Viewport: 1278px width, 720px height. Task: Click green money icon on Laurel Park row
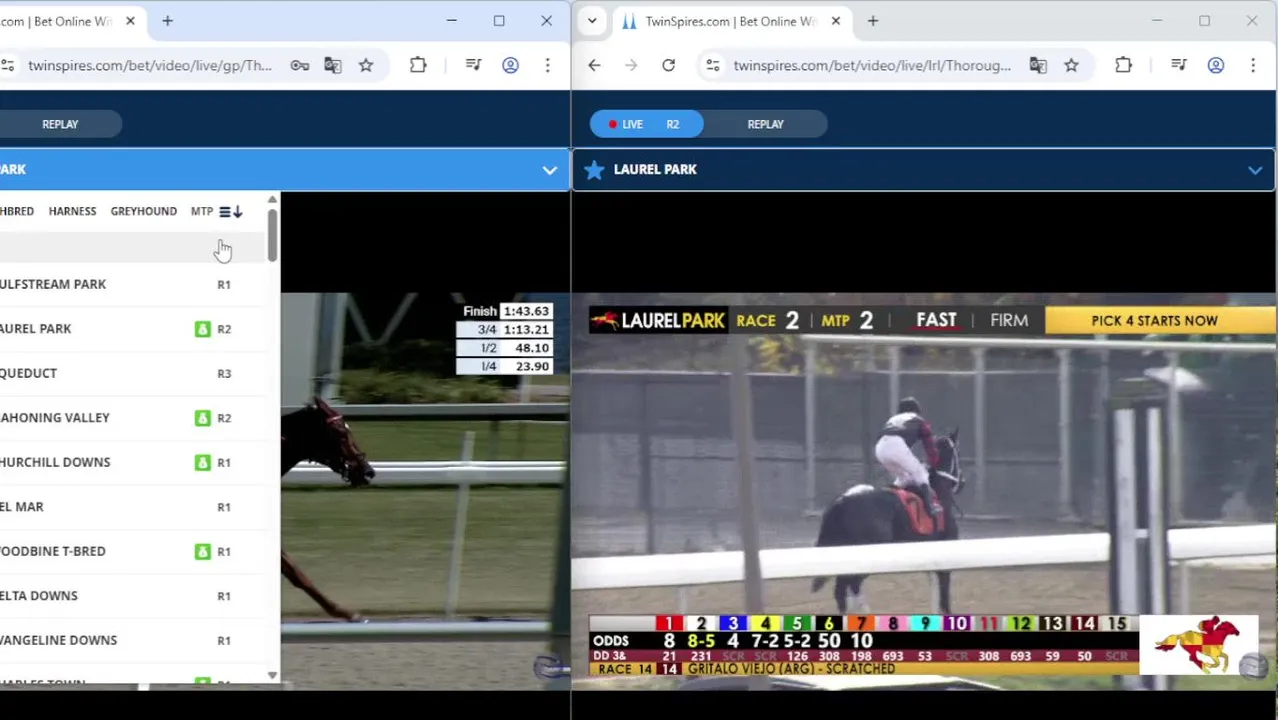click(x=203, y=329)
